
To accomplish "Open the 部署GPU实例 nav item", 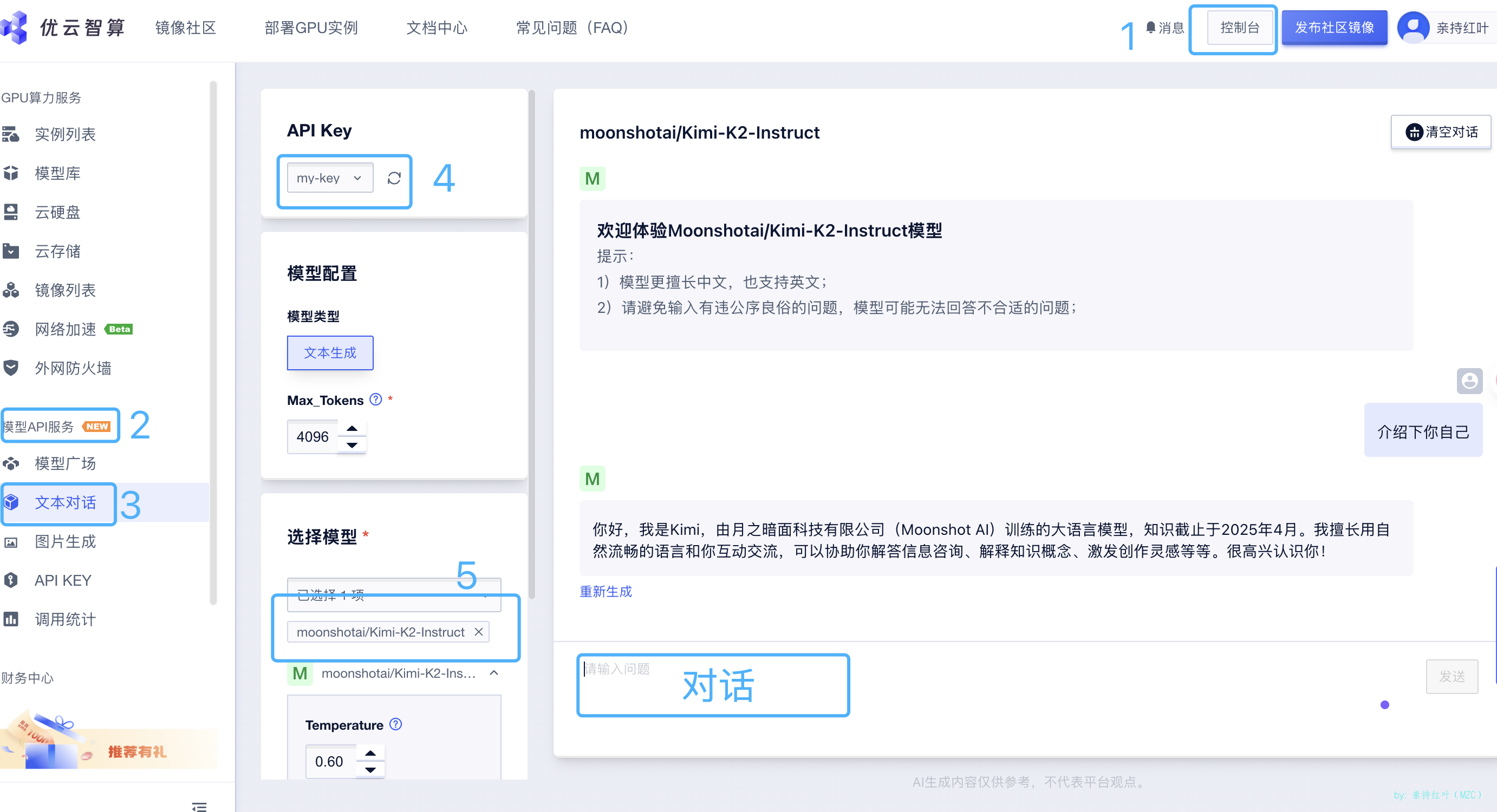I will click(x=311, y=27).
